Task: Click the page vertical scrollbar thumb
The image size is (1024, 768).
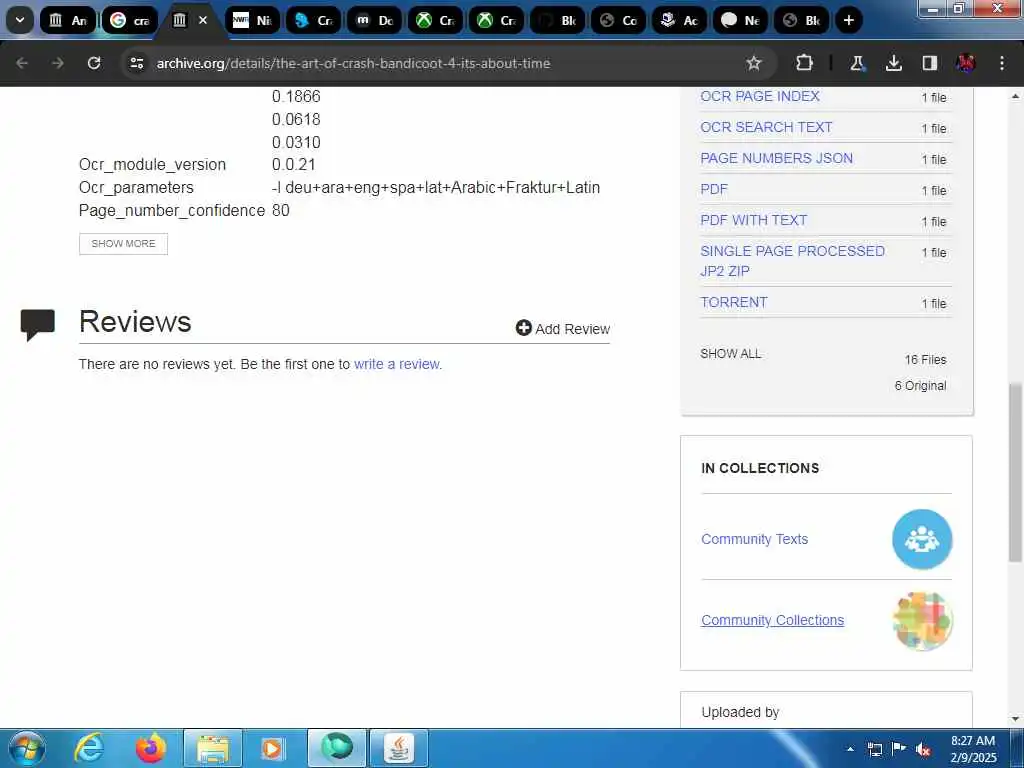Action: pos(1015,473)
